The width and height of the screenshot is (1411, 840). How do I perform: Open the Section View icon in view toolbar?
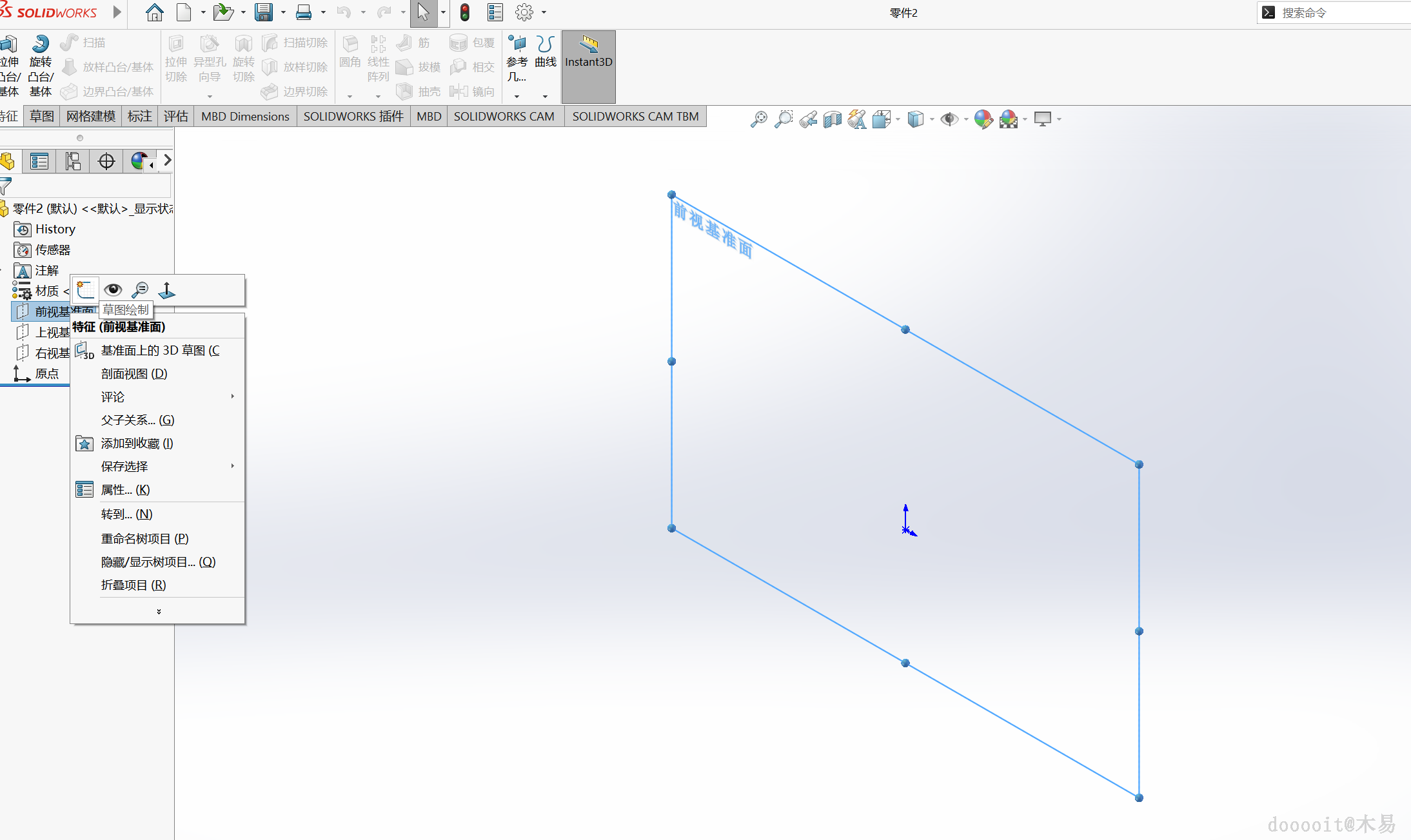[832, 119]
